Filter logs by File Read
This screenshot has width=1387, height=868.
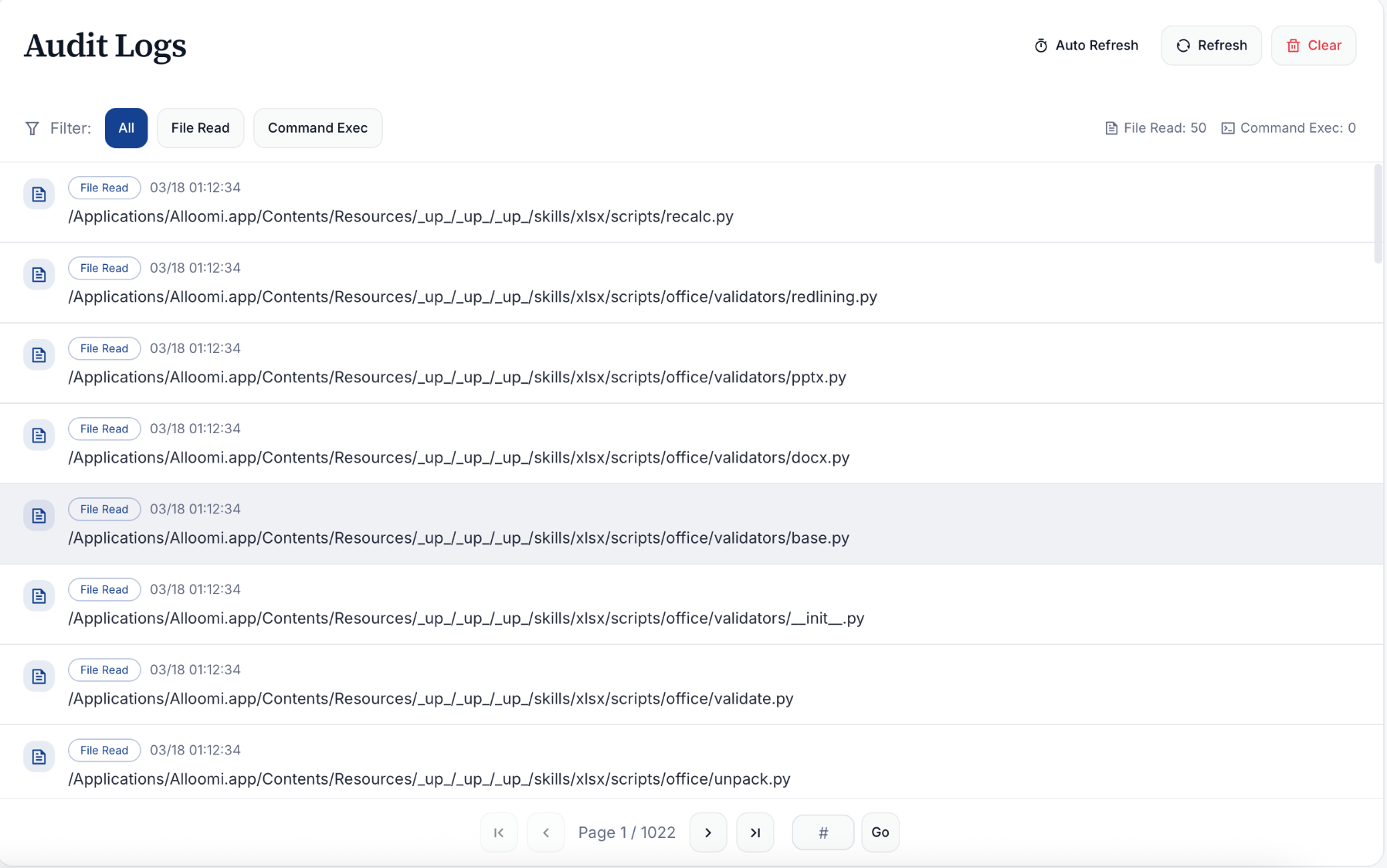pos(200,128)
